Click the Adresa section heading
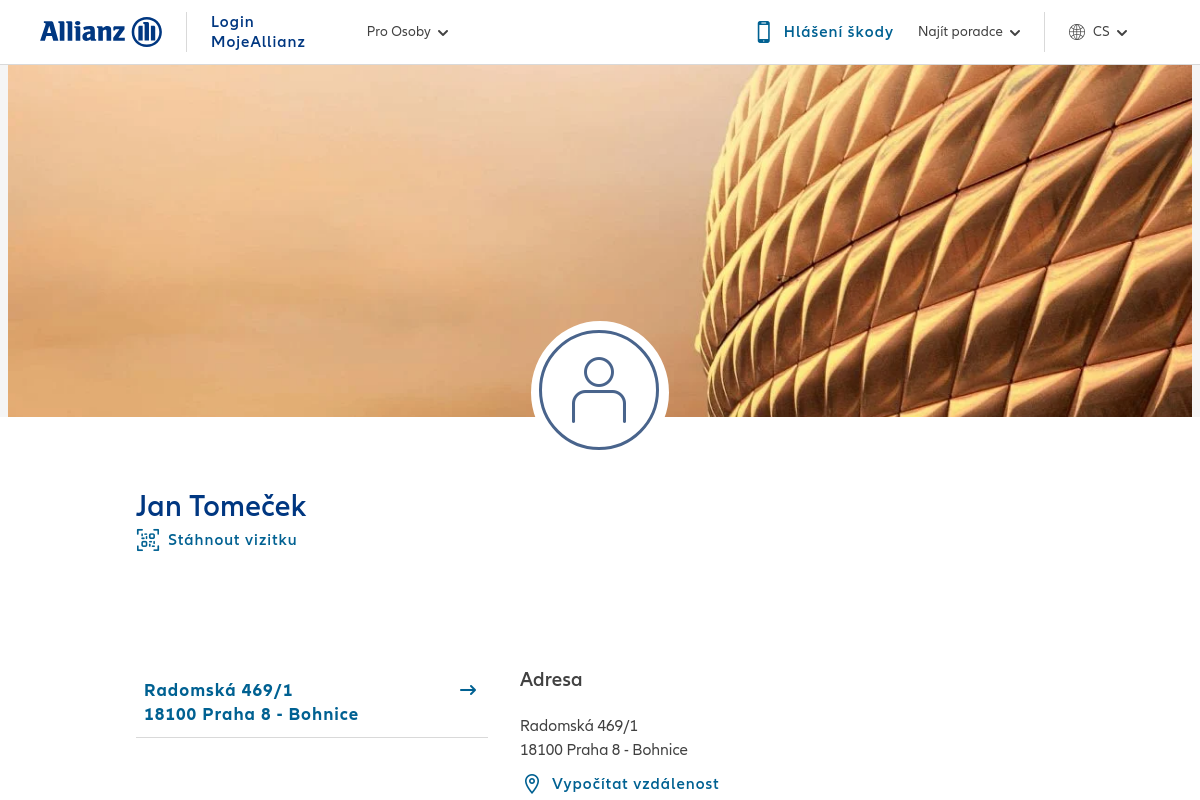The height and width of the screenshot is (800, 1200). (551, 679)
